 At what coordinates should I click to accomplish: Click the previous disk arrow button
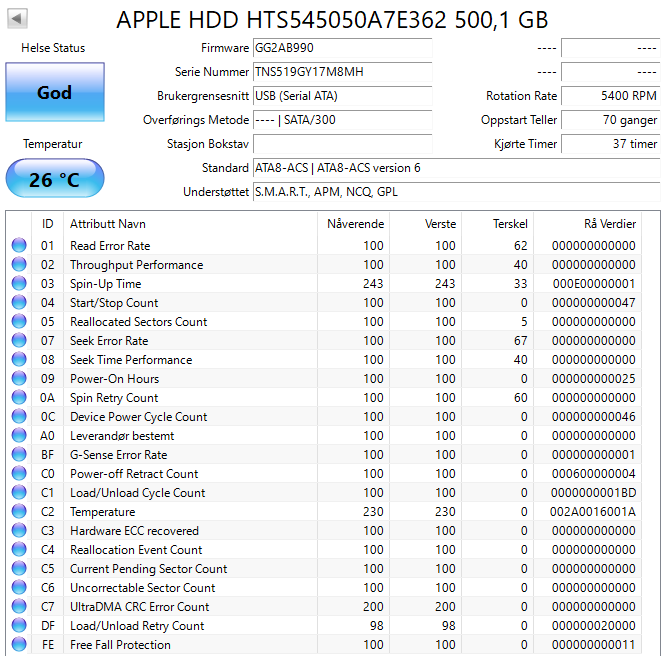point(18,19)
